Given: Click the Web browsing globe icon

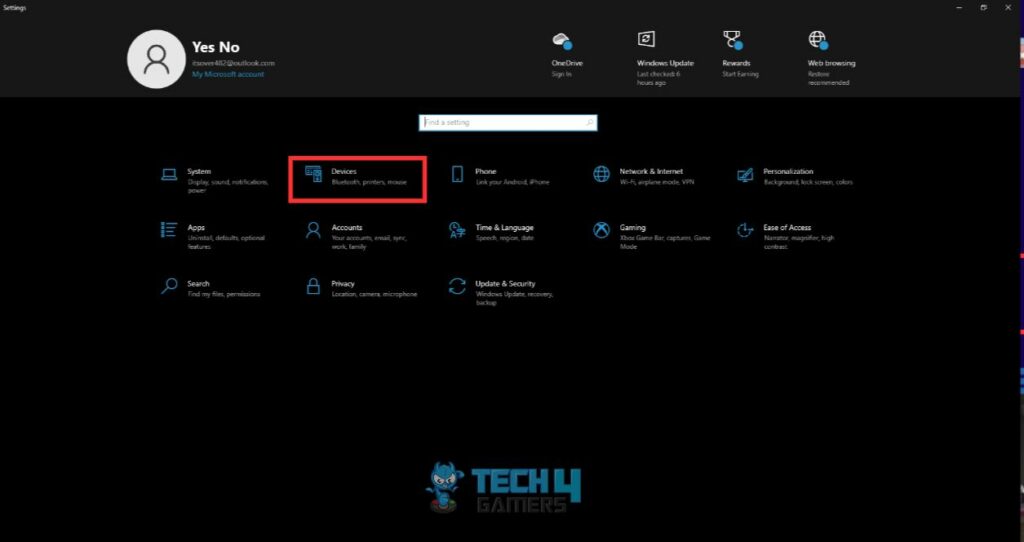Looking at the screenshot, I should pos(818,40).
